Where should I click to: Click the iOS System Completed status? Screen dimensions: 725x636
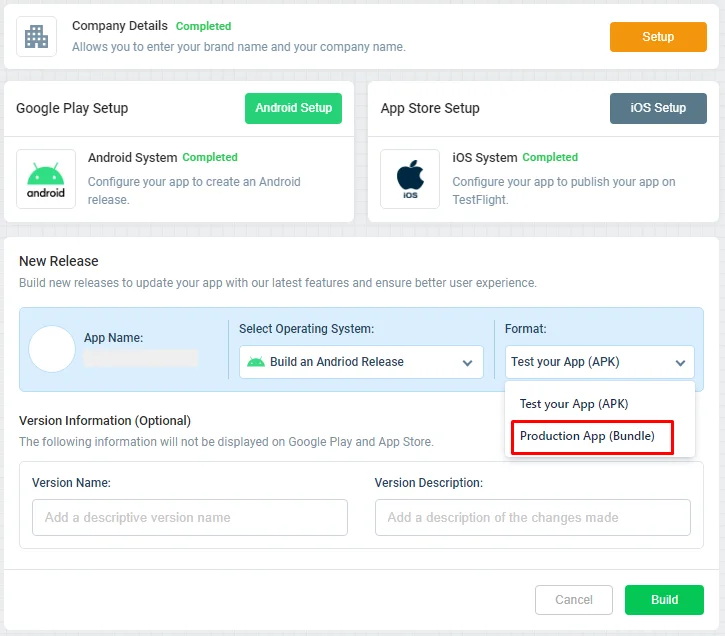tap(550, 157)
